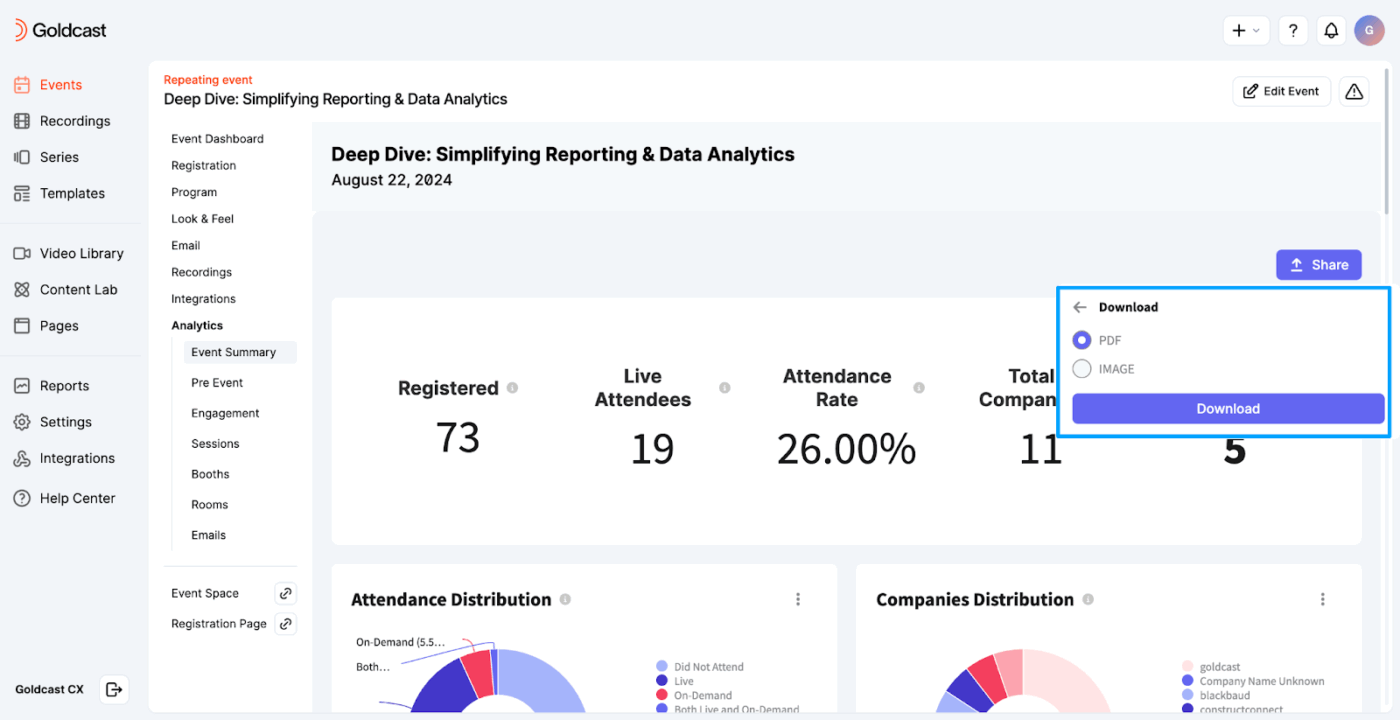Go to the Engagement analytics section
The width and height of the screenshot is (1400, 720).
pyautogui.click(x=225, y=413)
